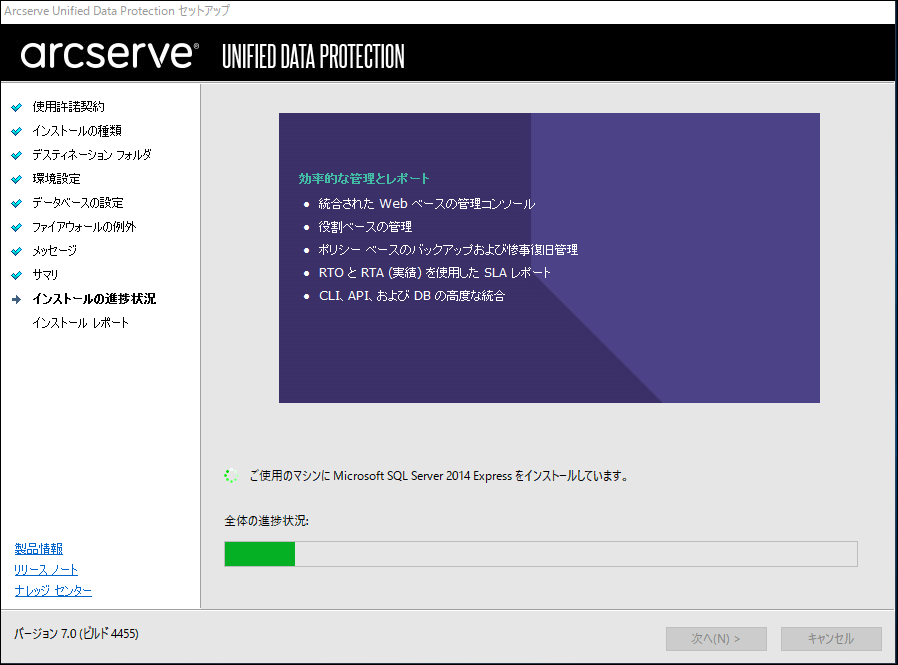
Task: Select the メッセージ step
Action: click(54, 251)
